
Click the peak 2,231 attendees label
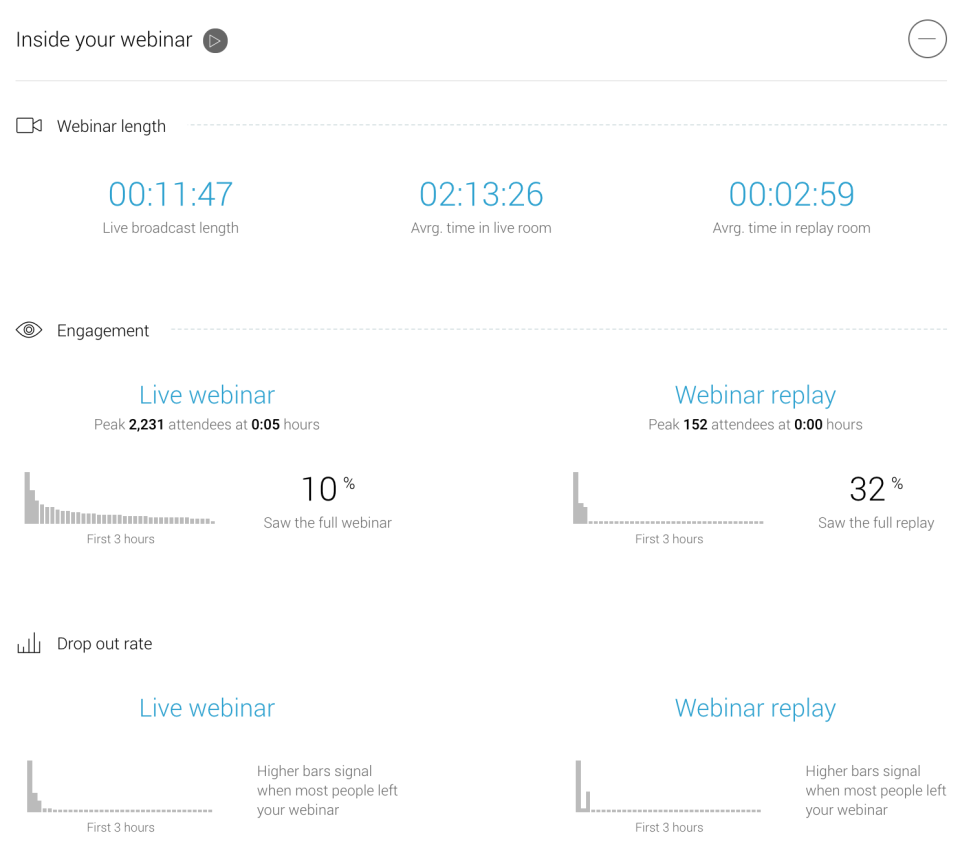206,424
